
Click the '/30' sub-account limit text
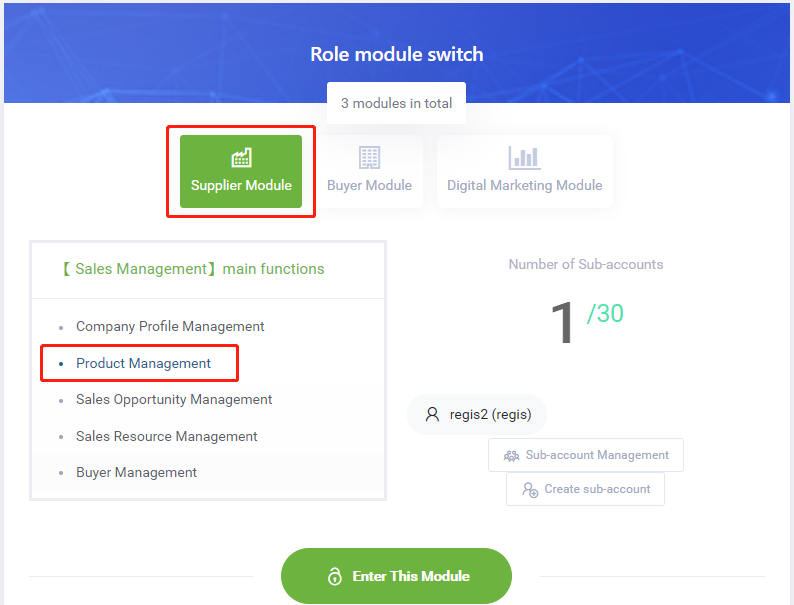[605, 313]
